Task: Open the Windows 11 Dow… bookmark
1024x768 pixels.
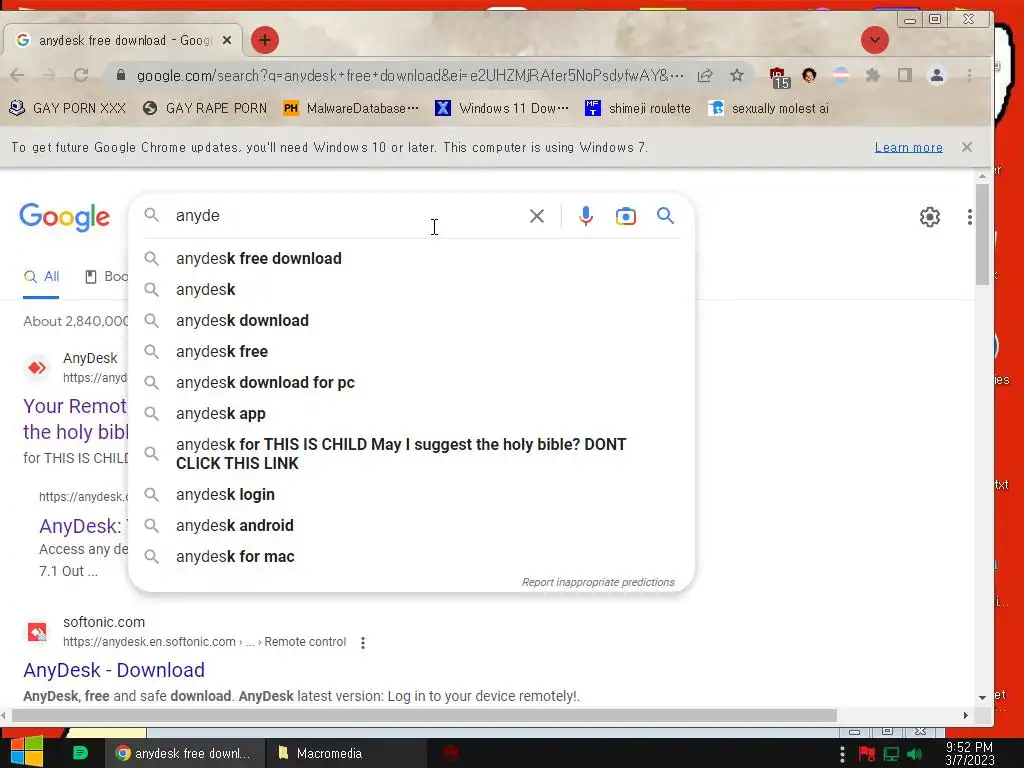Action: (x=502, y=108)
